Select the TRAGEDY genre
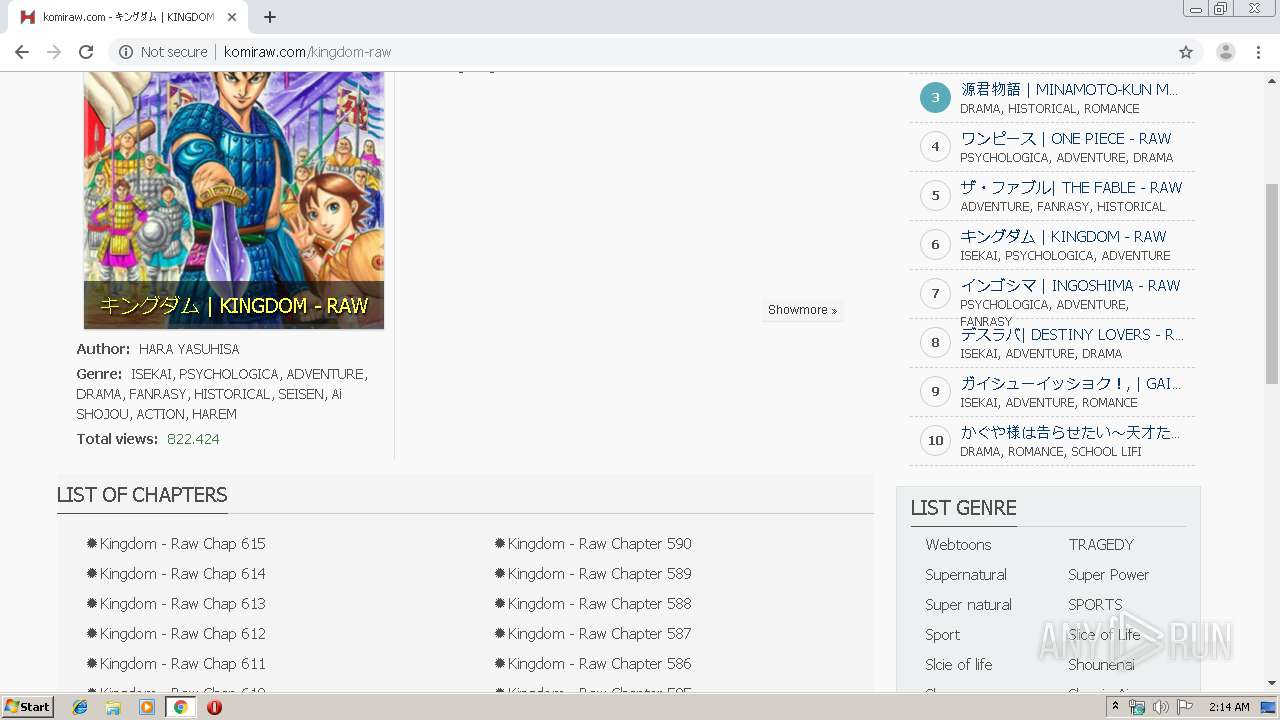 click(1101, 545)
